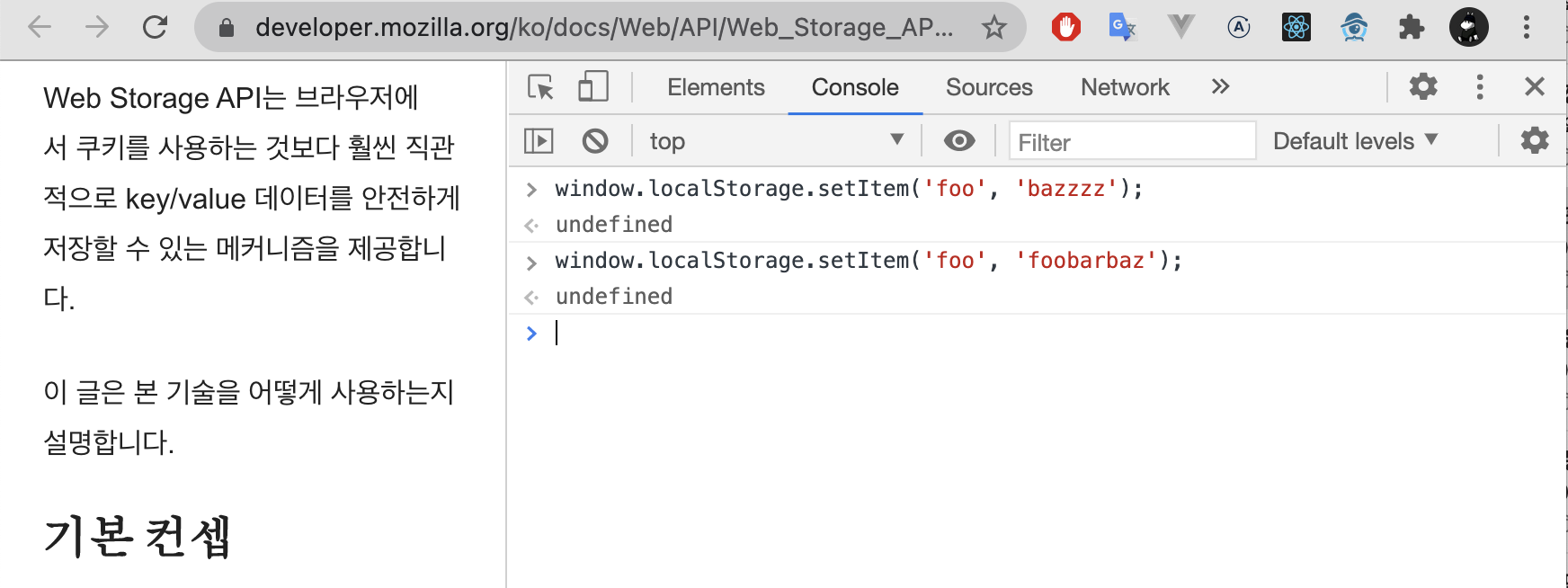Open the circled A extension icon
This screenshot has width=1568, height=588.
coord(1239,27)
